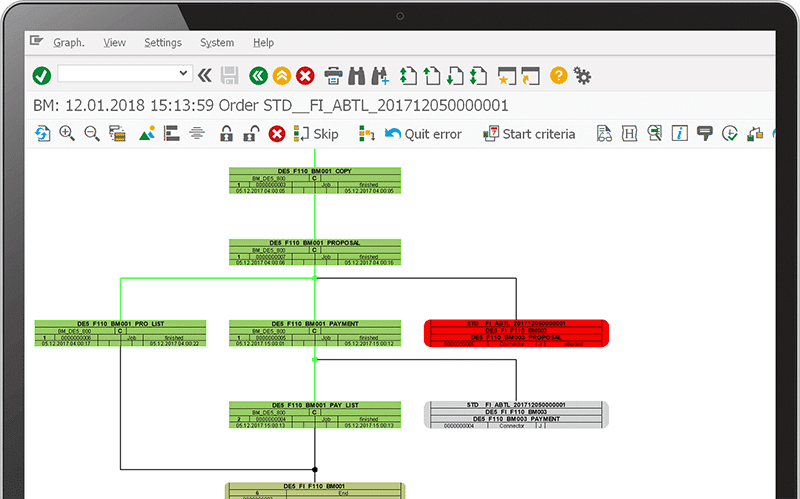Select the DE5_F110_BM001_PRO_LIST job node
The width and height of the screenshot is (800, 499).
120,333
